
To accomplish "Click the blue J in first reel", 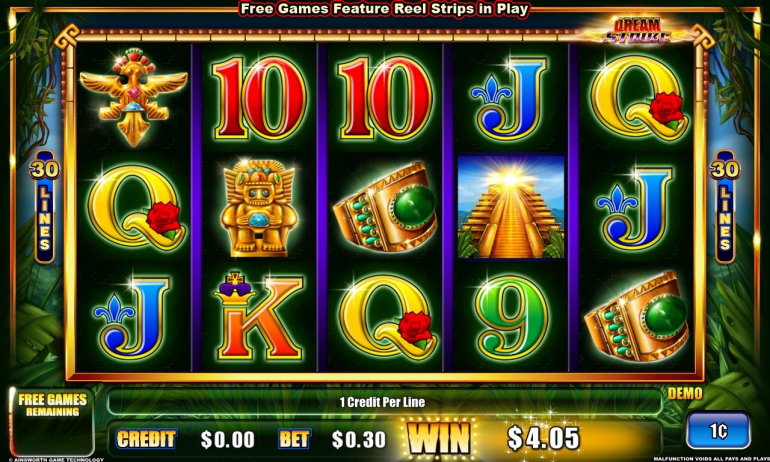I will pyautogui.click(x=132, y=318).
